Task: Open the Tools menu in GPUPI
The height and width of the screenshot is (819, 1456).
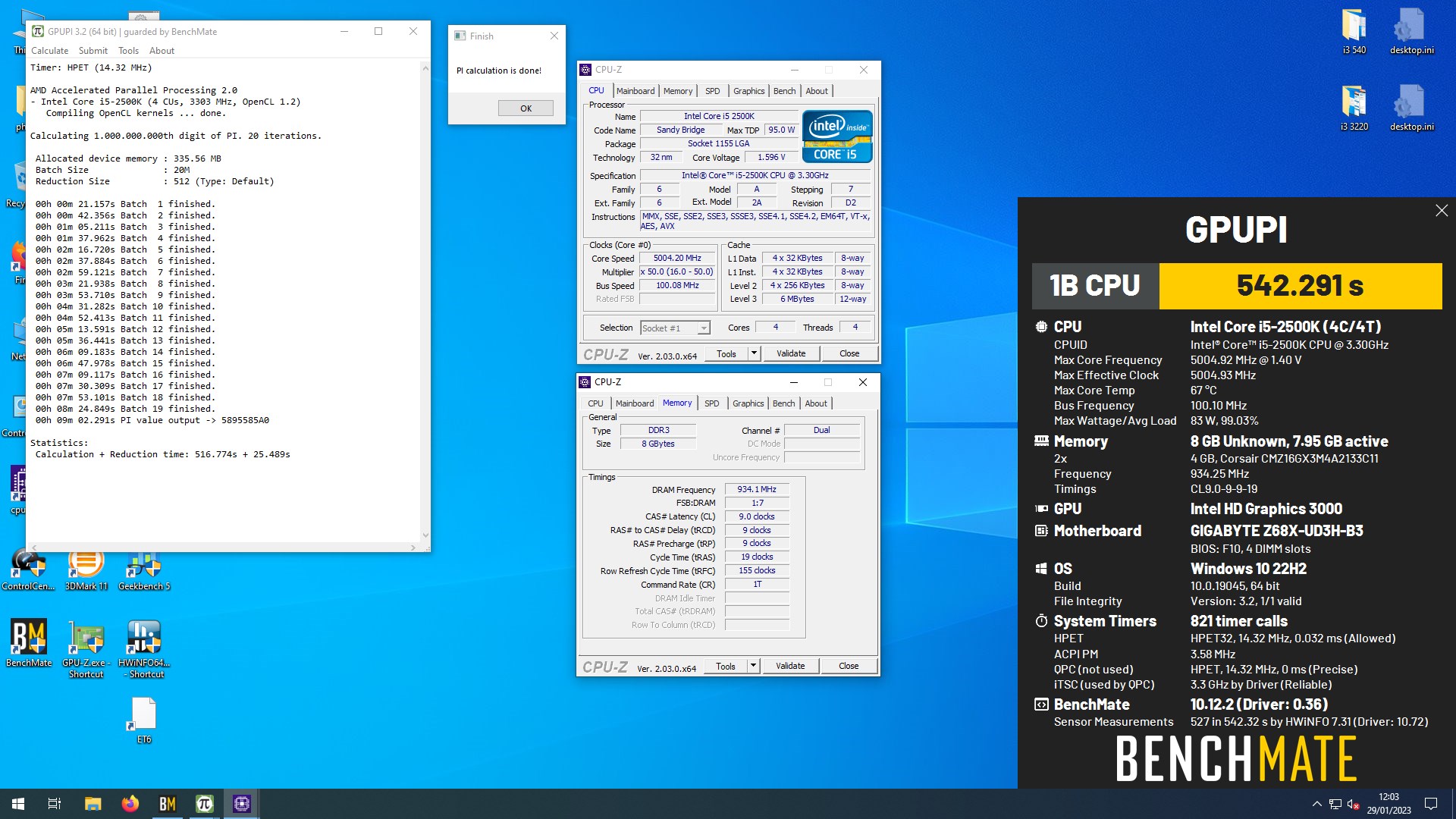Action: click(128, 51)
